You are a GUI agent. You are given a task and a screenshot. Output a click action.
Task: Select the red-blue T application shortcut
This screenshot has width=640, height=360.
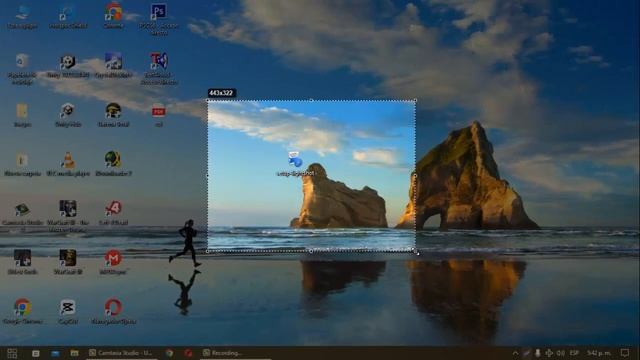(159, 68)
